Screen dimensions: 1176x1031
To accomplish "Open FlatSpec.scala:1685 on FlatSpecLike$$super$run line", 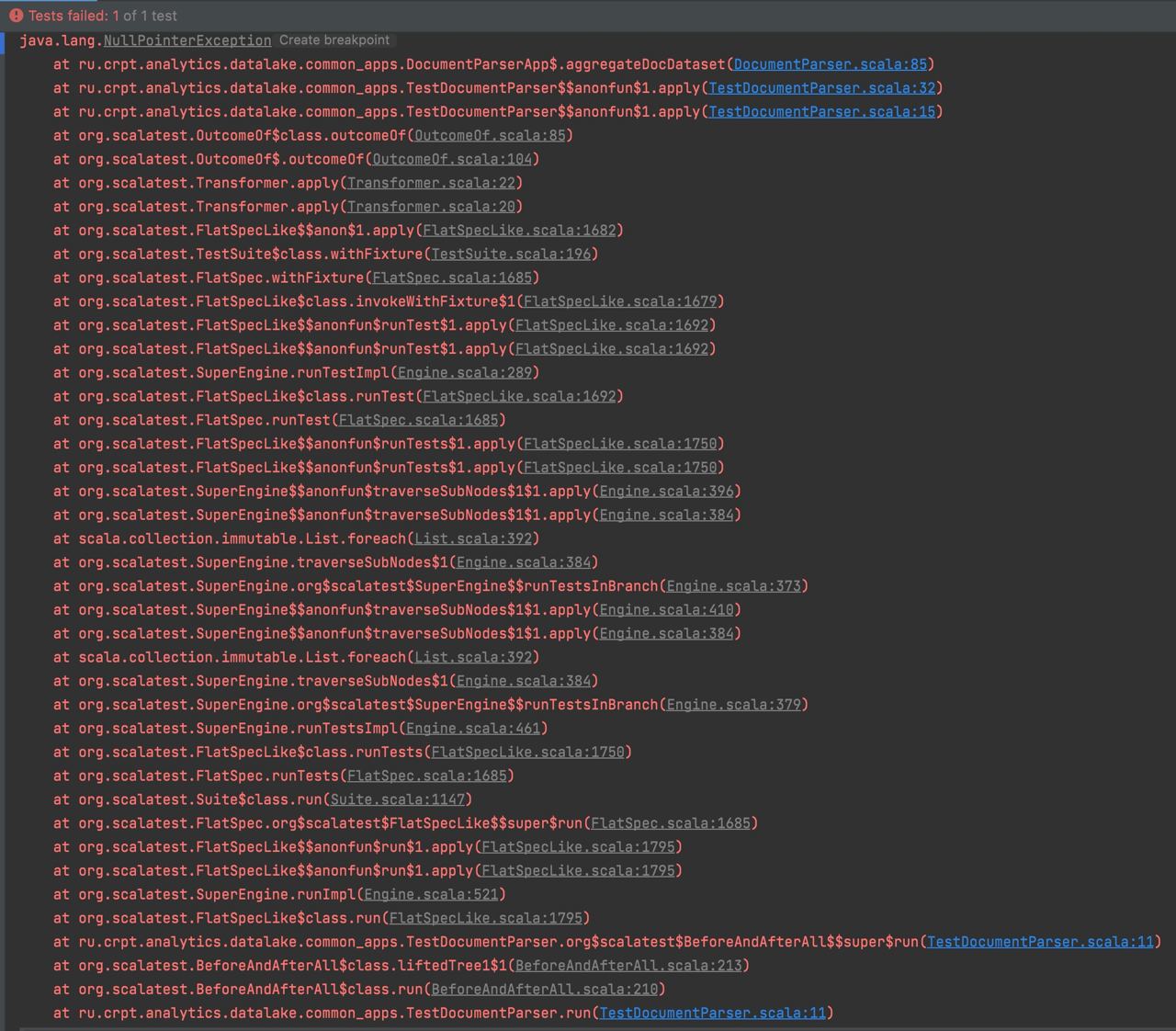I will [671, 823].
